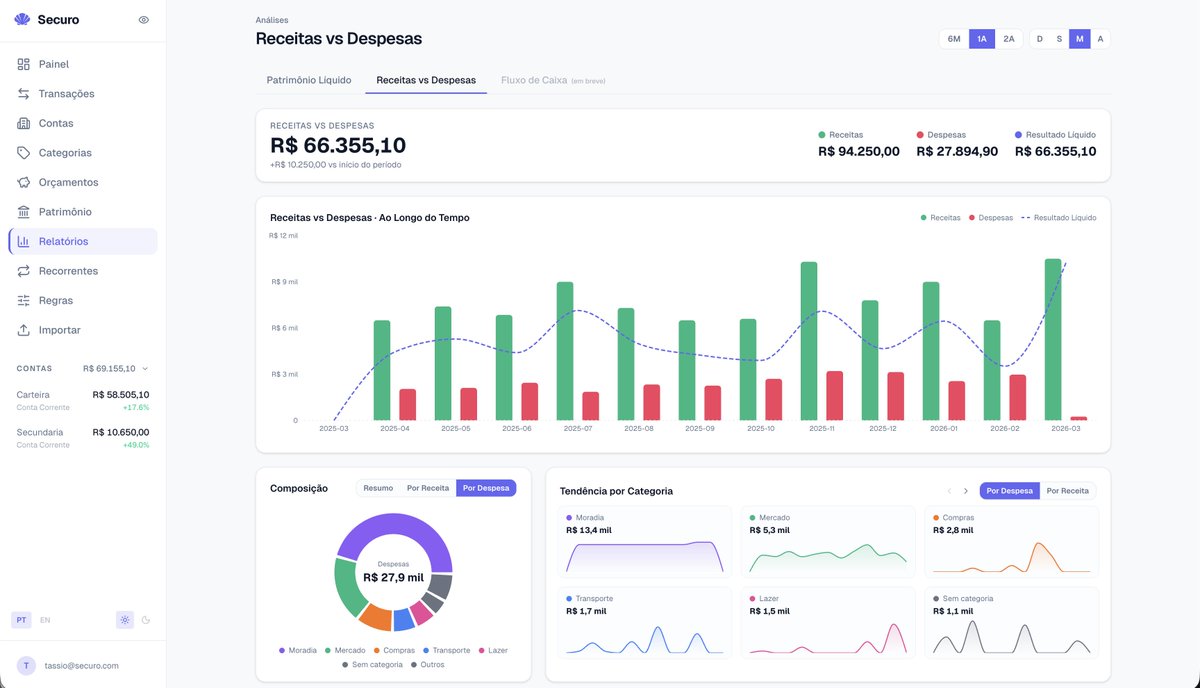This screenshot has height=688, width=1200.
Task: Select Tendência Por Receita button
Action: [x=1068, y=491]
